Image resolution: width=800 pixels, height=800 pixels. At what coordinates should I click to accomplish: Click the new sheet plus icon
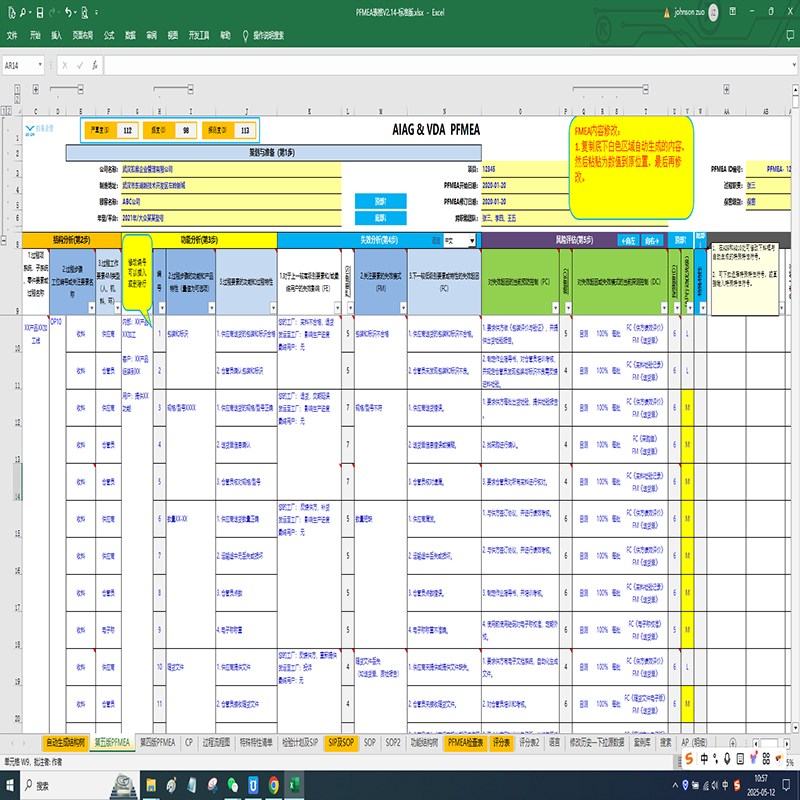click(x=733, y=743)
